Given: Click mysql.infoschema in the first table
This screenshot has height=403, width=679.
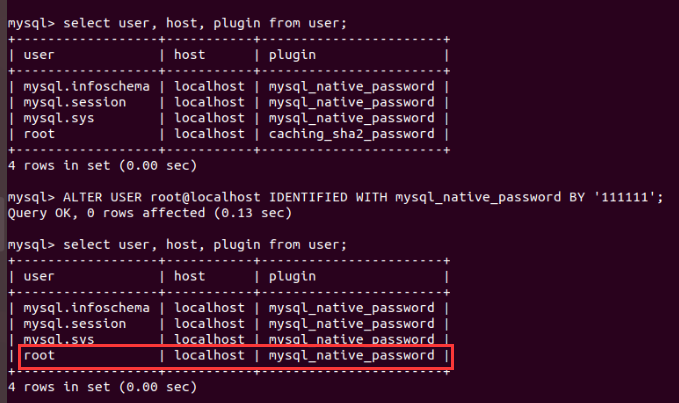Looking at the screenshot, I should tap(87, 86).
